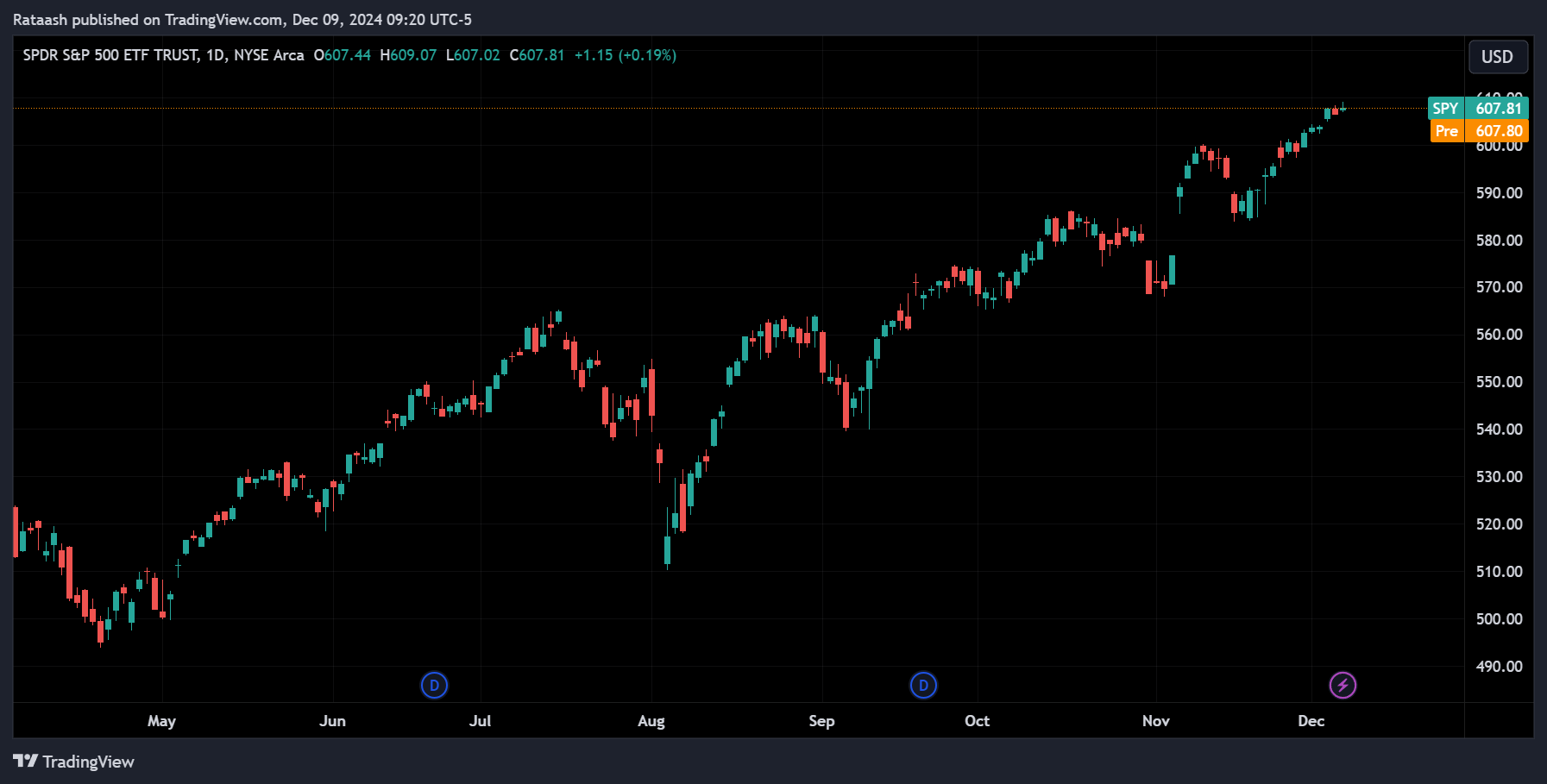This screenshot has width=1547, height=784.
Task: Click the low value L607.02
Action: [x=473, y=55]
